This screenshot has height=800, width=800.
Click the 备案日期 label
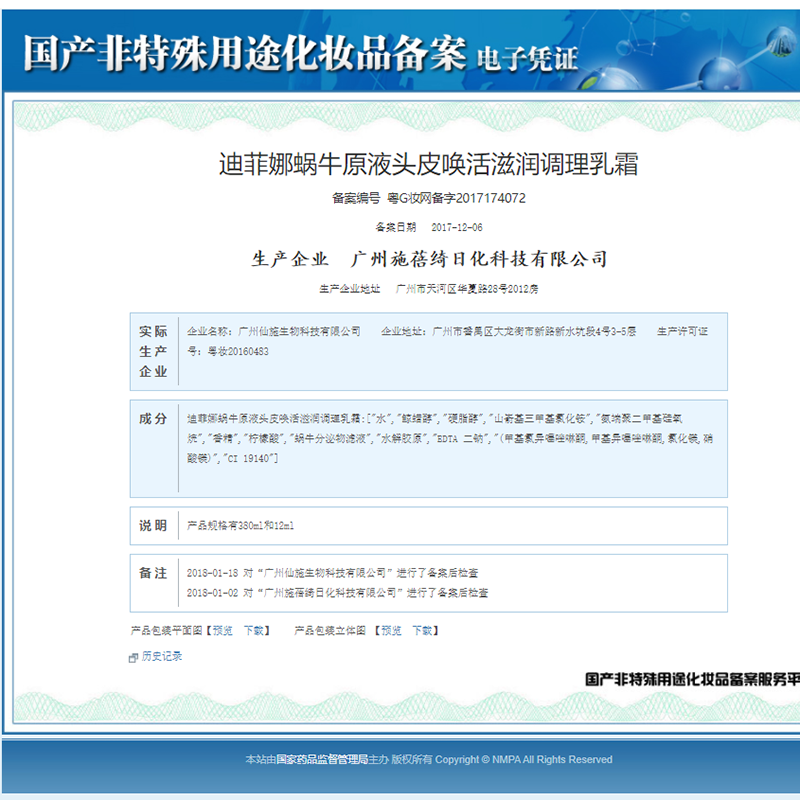pyautogui.click(x=396, y=227)
